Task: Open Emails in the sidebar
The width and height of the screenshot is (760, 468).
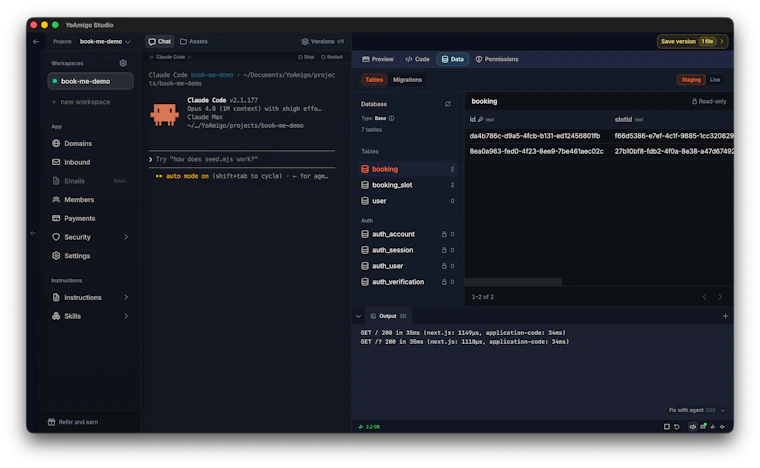Action: (x=68, y=181)
